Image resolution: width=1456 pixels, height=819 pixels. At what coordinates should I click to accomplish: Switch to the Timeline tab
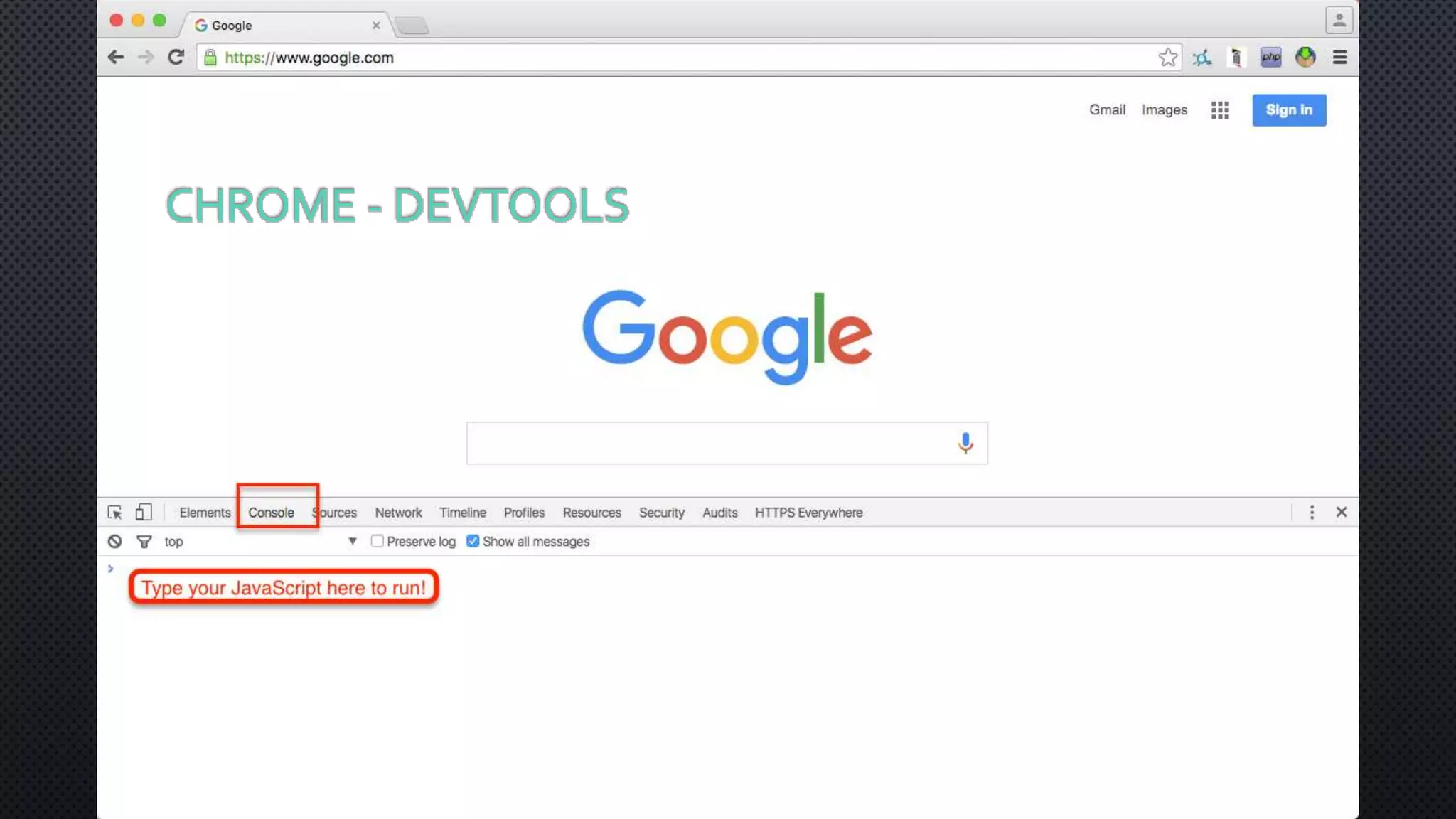(463, 513)
